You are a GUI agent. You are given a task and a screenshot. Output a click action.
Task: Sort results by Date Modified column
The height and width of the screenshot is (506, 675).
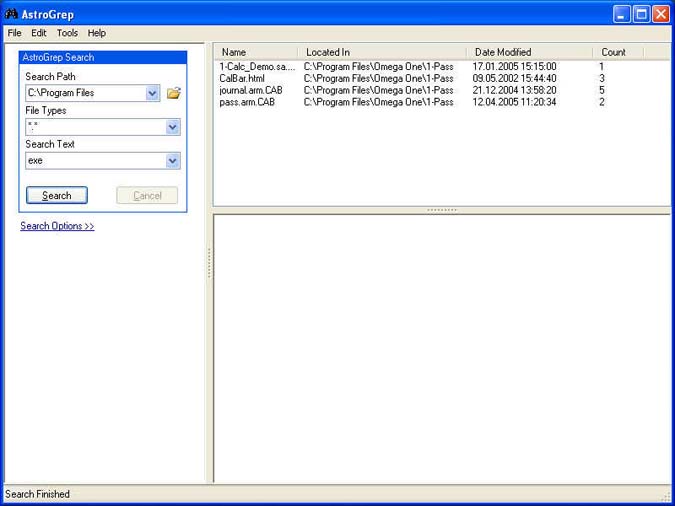503,52
